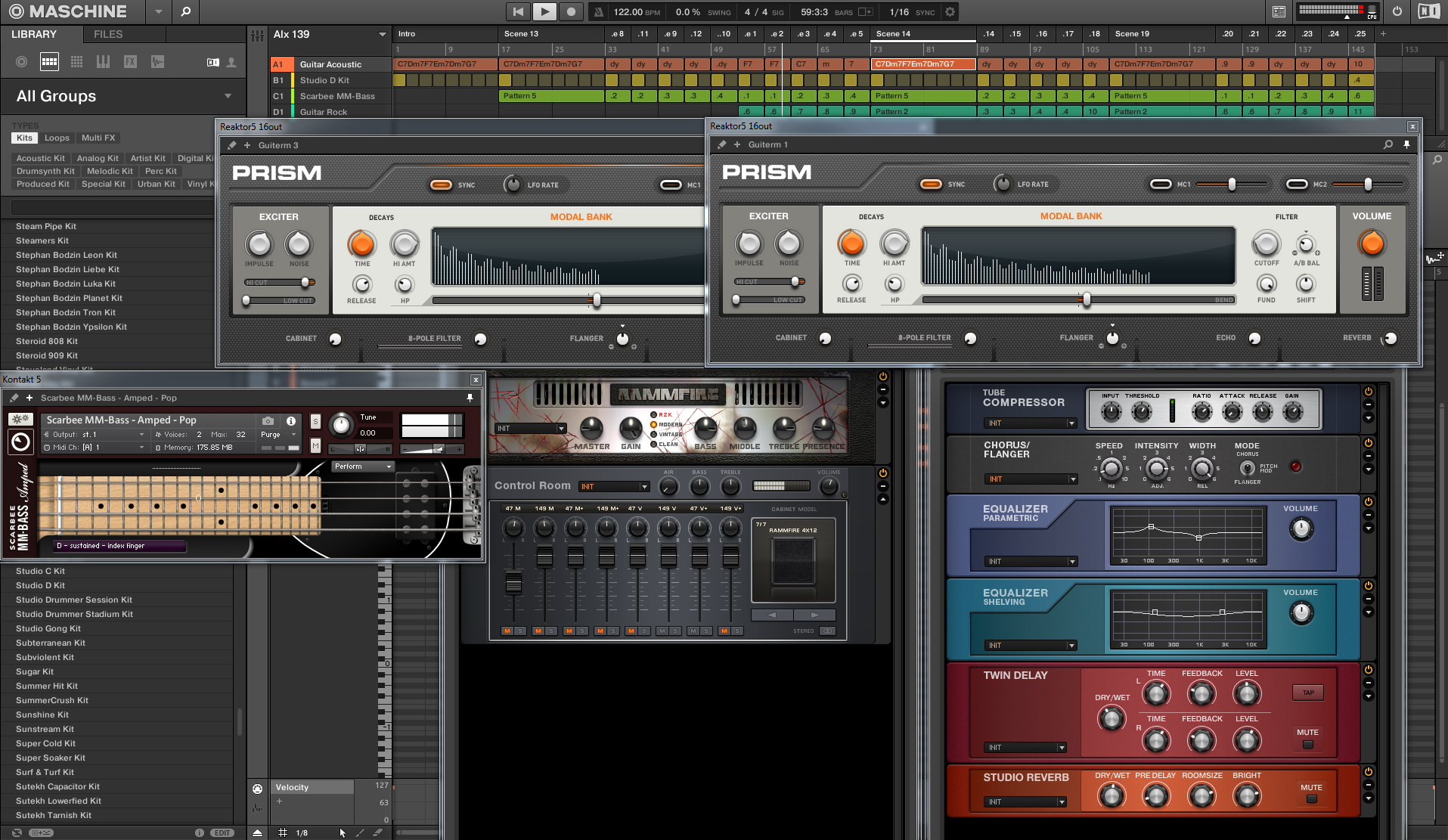The width and height of the screenshot is (1448, 840).
Task: Open the Tube Compressor INIT preset dropdown
Action: coord(1031,423)
